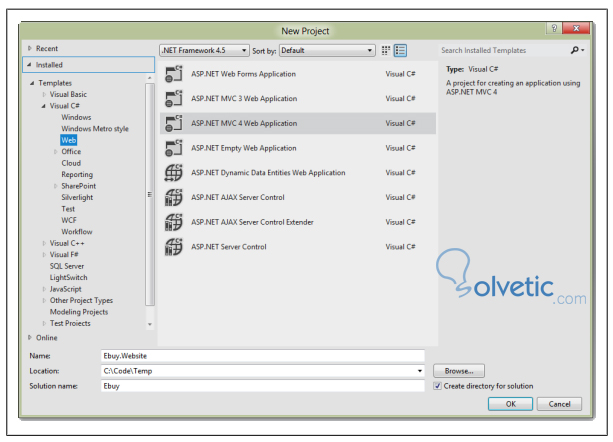Image resolution: width=613 pixels, height=442 pixels.
Task: Collapse the Templates tree node
Action: point(32,83)
